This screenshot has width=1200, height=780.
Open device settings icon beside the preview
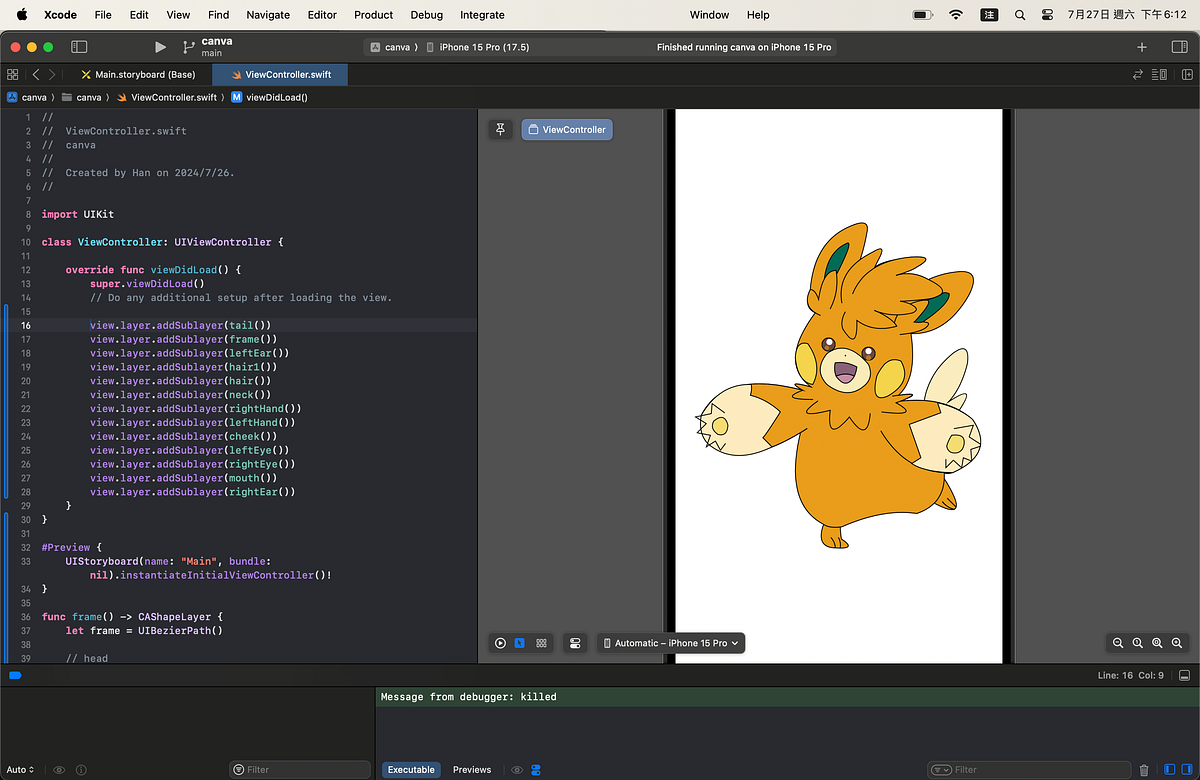pyautogui.click(x=575, y=643)
